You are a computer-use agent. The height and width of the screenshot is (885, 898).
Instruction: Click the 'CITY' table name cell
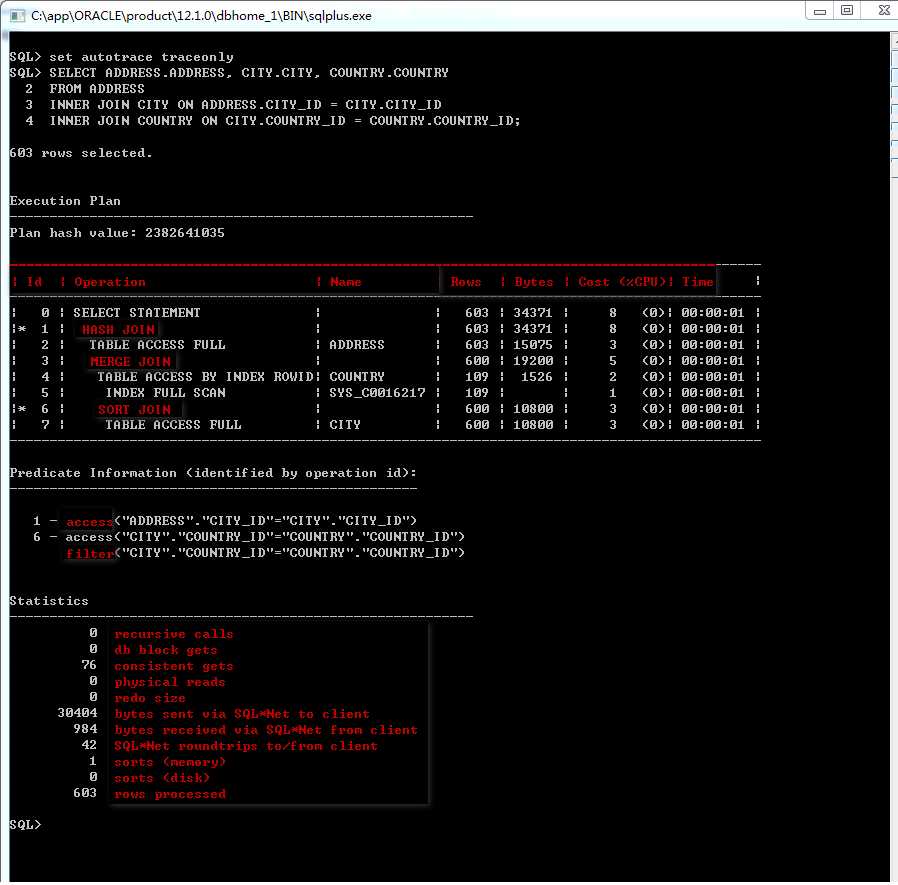[x=345, y=425]
